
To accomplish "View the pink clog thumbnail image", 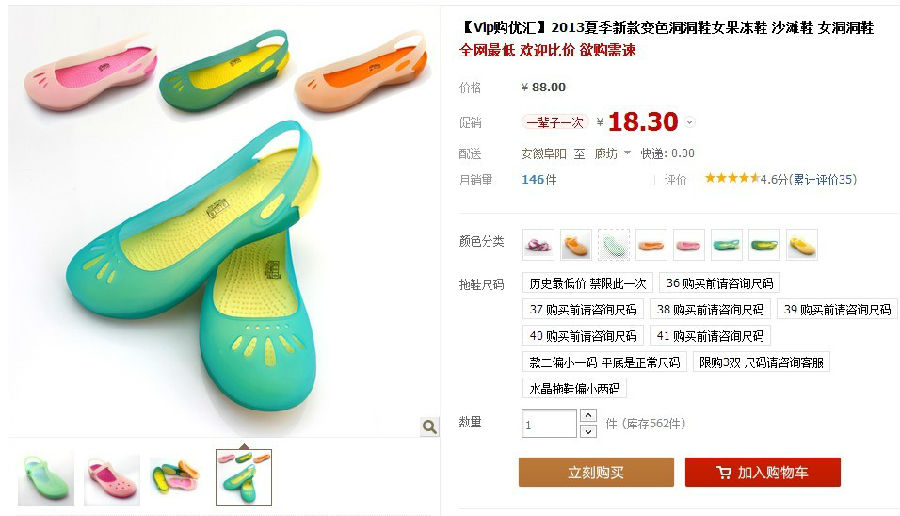I will point(112,479).
